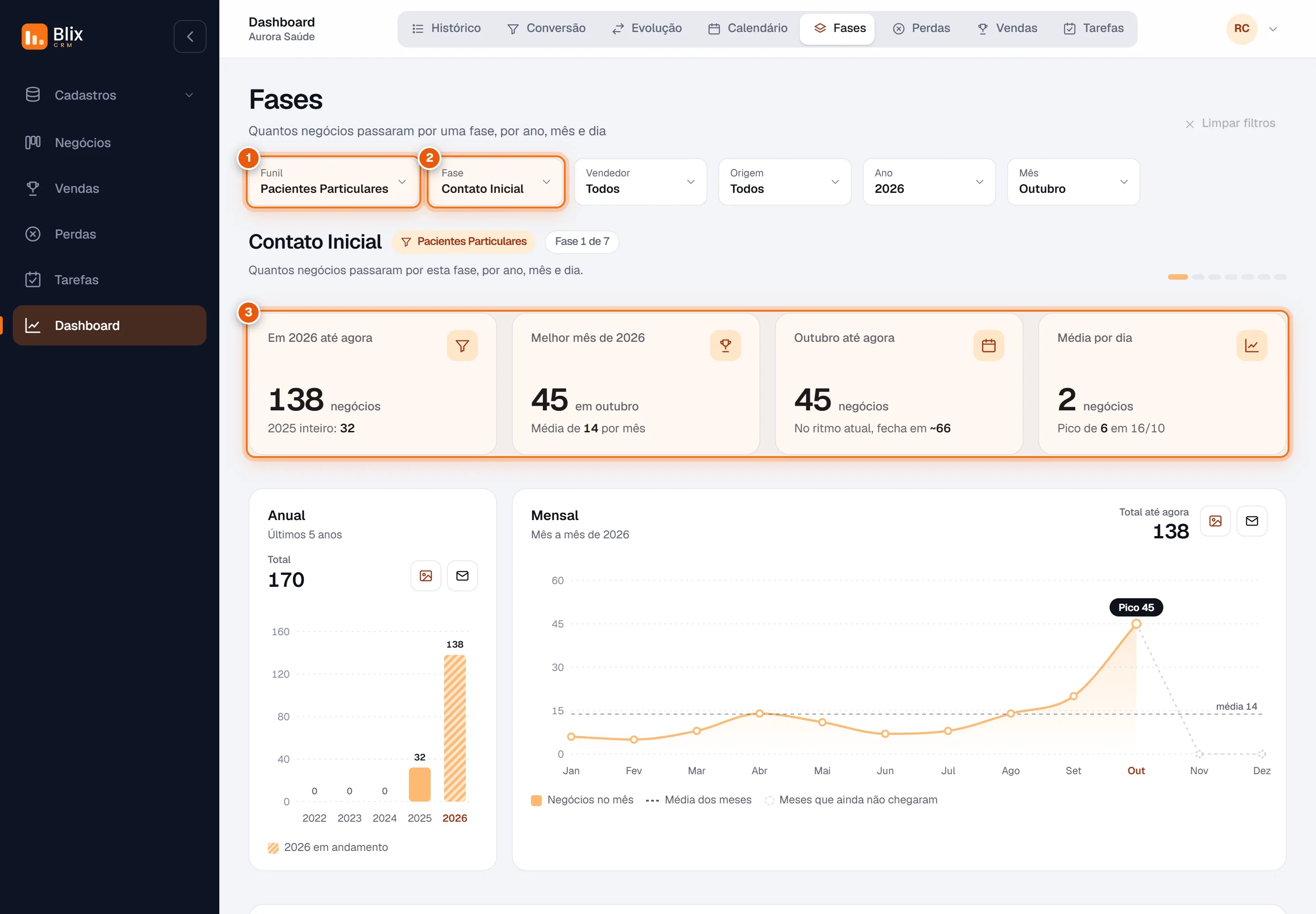Open Perdas in the sidebar
Image resolution: width=1316 pixels, height=914 pixels.
(x=109, y=234)
